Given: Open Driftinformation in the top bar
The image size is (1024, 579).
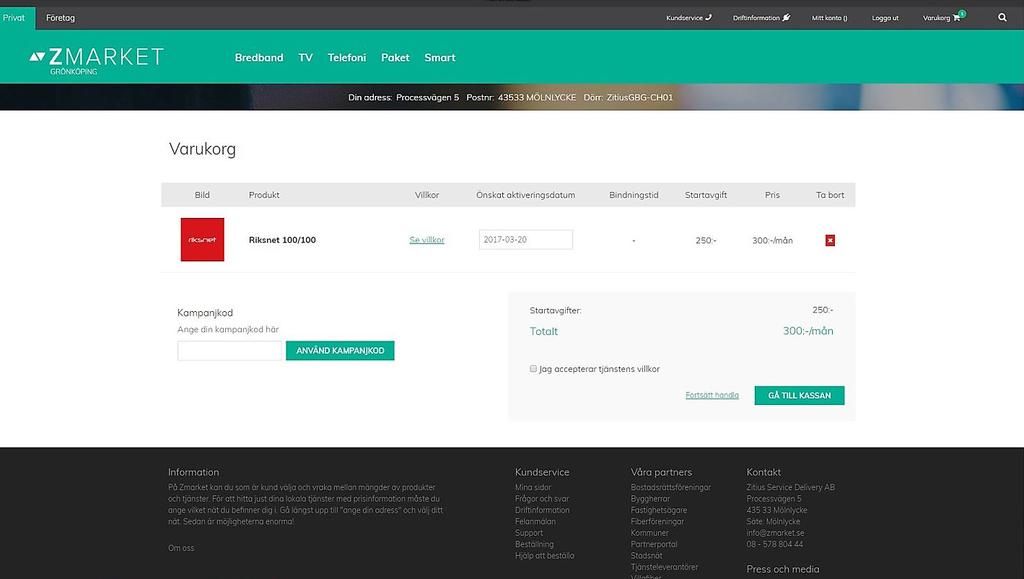Looking at the screenshot, I should [x=761, y=18].
